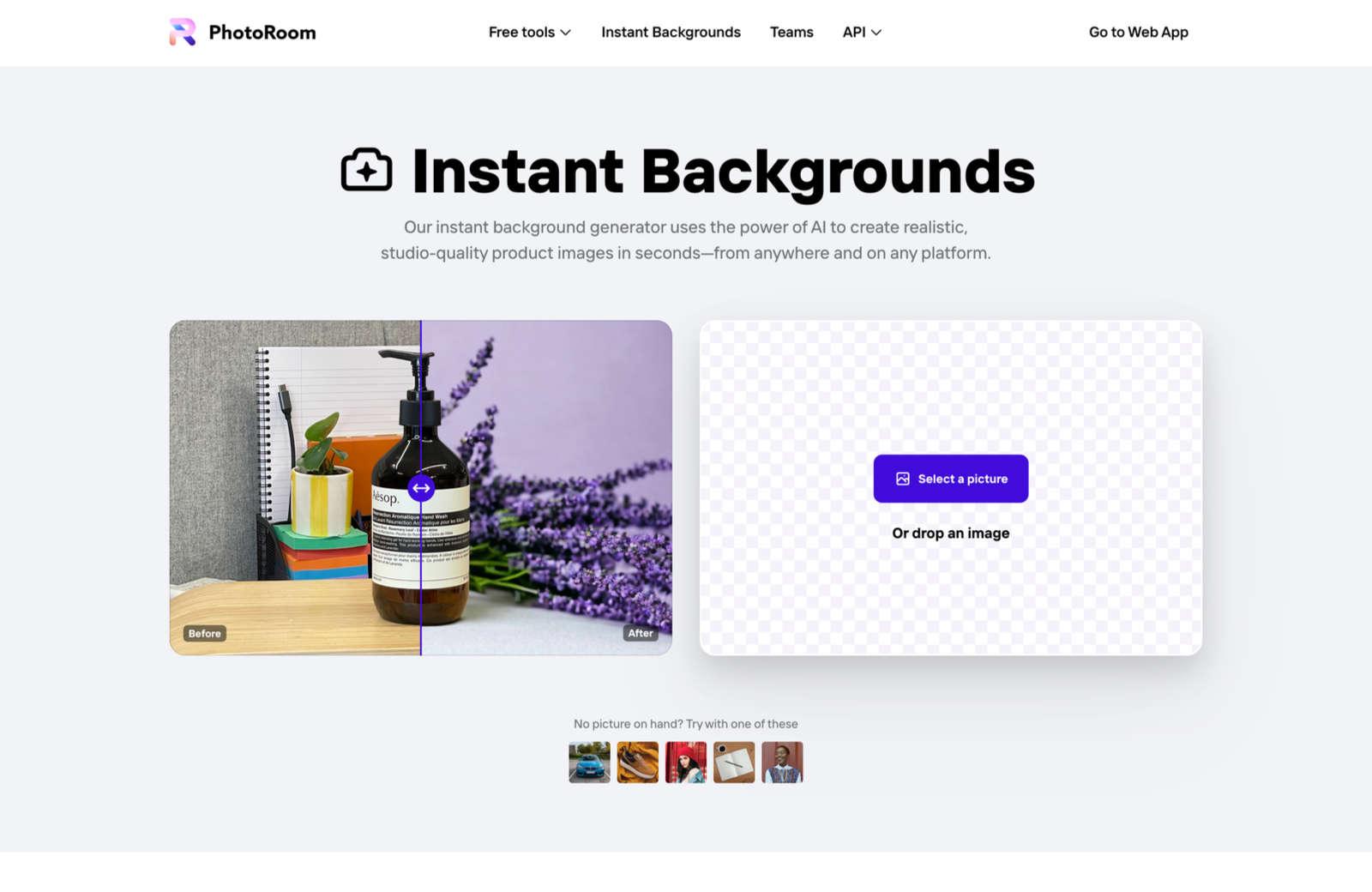This screenshot has height=892, width=1372.
Task: Open the Teams page
Action: (x=791, y=32)
